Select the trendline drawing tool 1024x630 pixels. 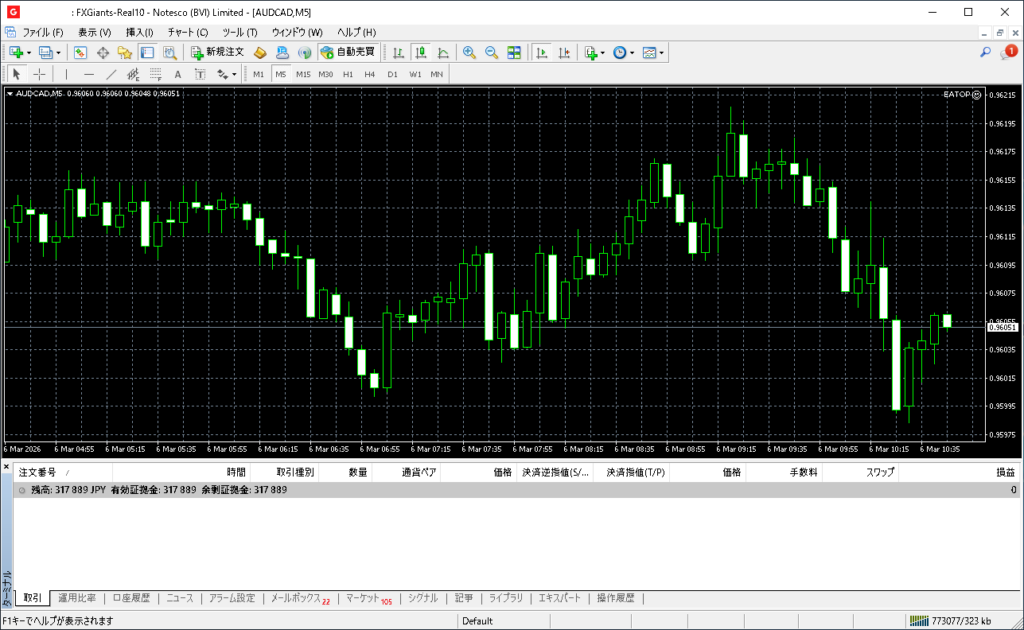point(111,74)
